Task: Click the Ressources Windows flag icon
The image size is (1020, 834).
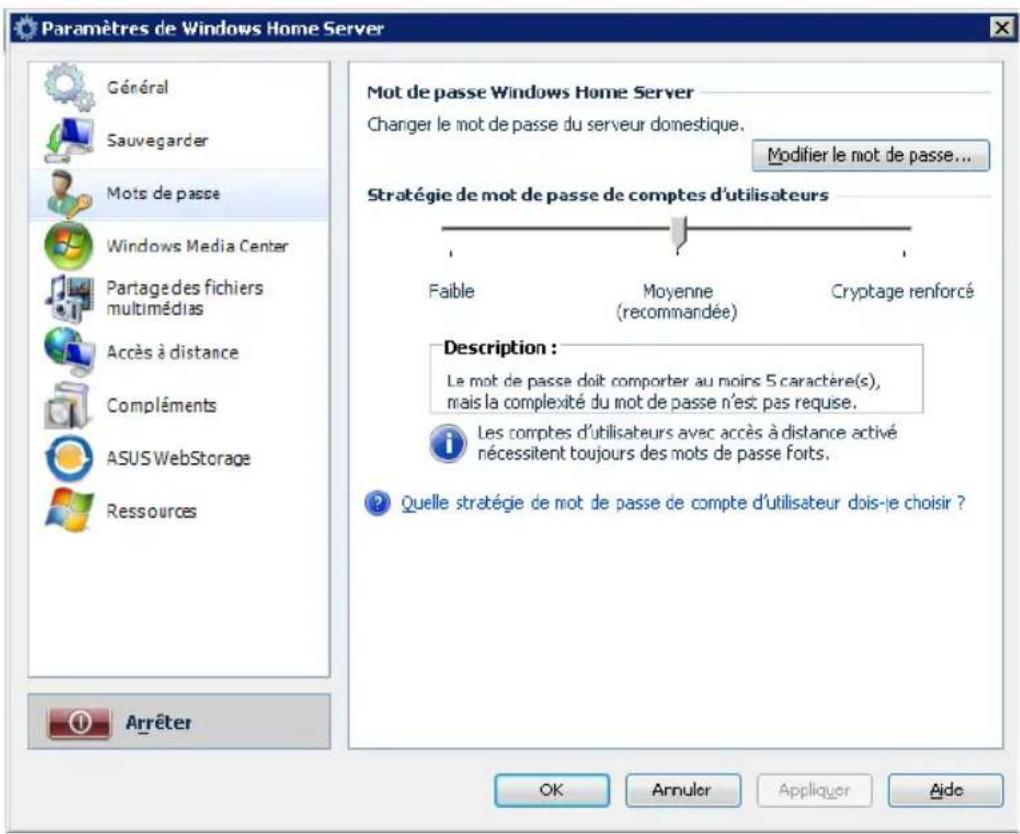Action: [x=69, y=511]
